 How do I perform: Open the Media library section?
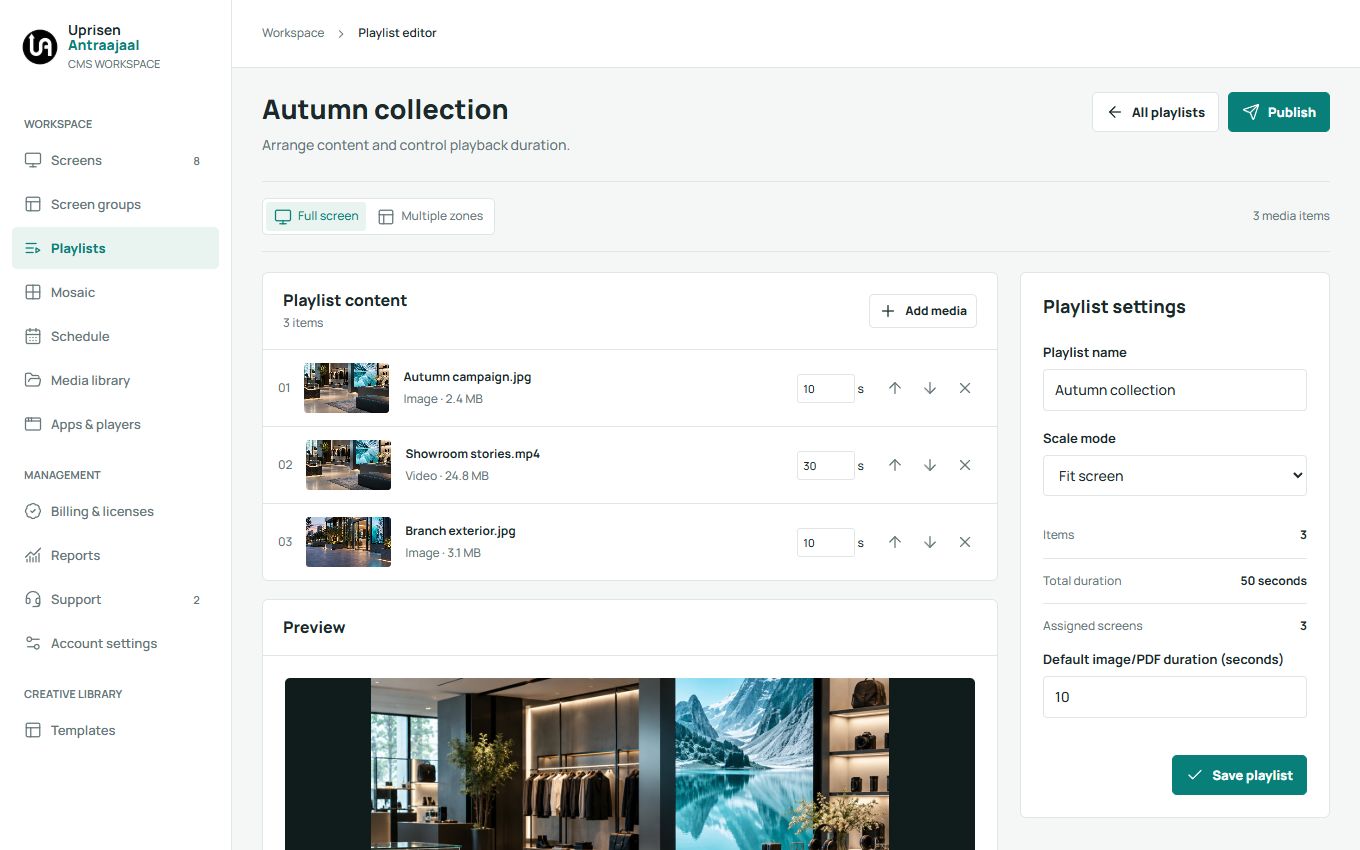point(115,380)
